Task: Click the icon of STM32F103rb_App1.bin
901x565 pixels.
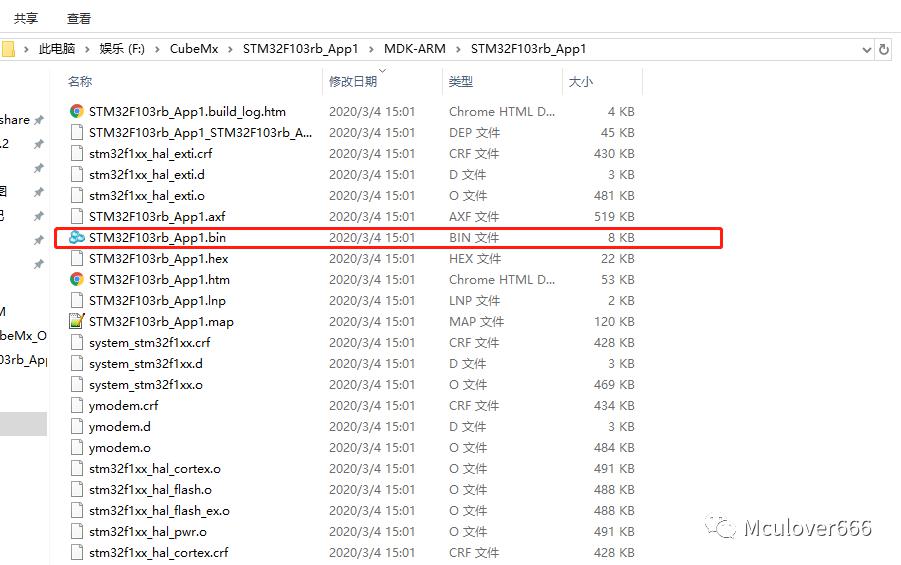Action: (x=76, y=237)
